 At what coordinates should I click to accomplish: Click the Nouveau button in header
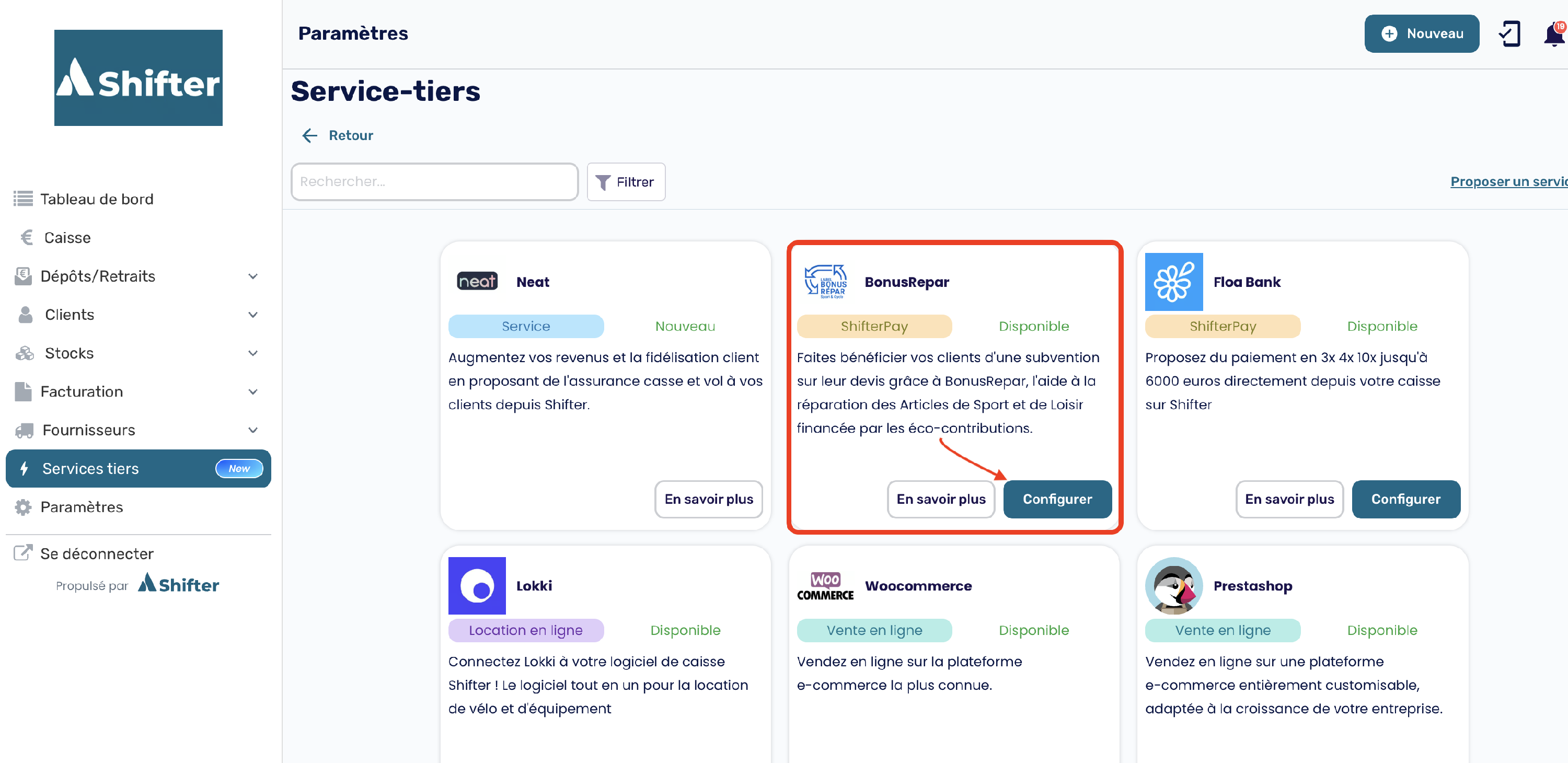coord(1421,33)
